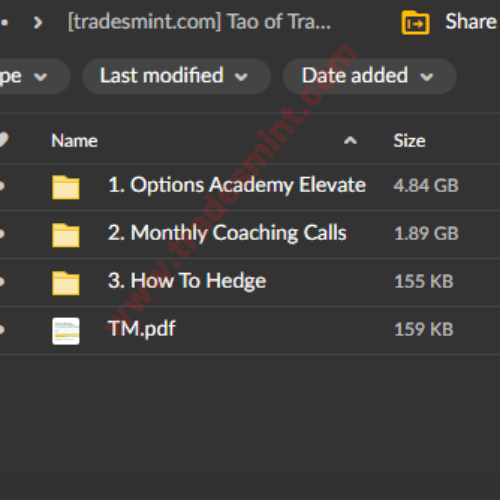Click the folder icon for Options Academy Elevate

(66, 187)
